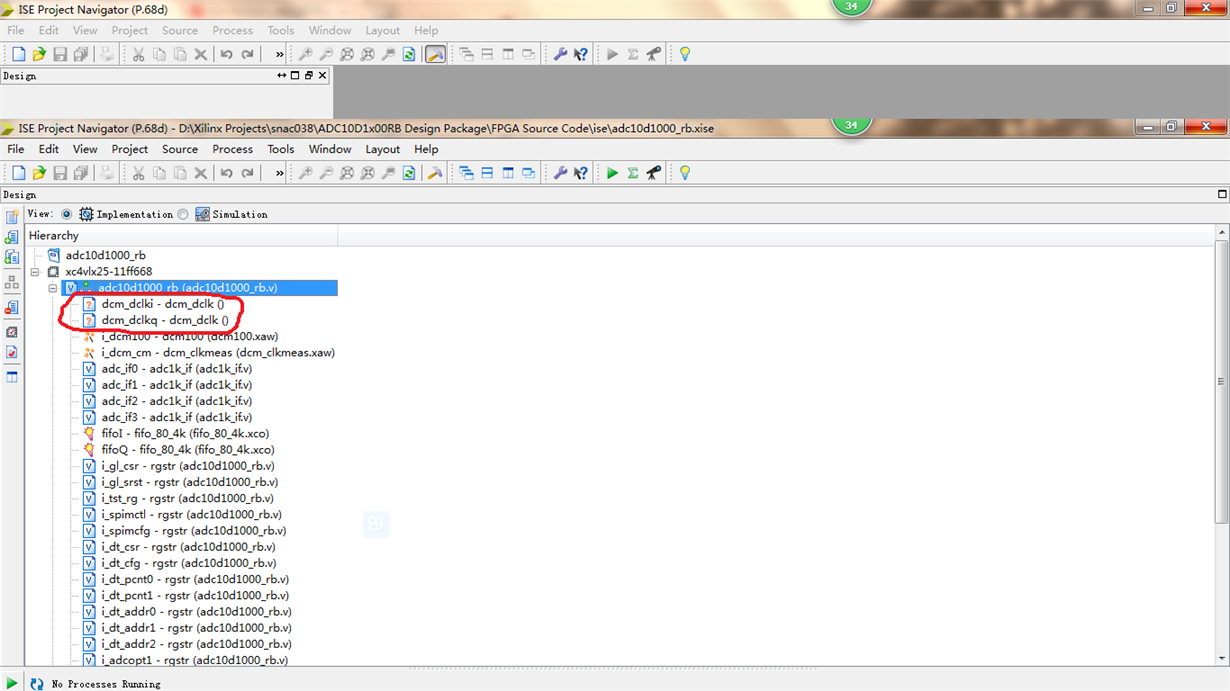Collapse the xc4vlx25-11ff668 device node
Image resolution: width=1230 pixels, height=691 pixels.
[35, 272]
